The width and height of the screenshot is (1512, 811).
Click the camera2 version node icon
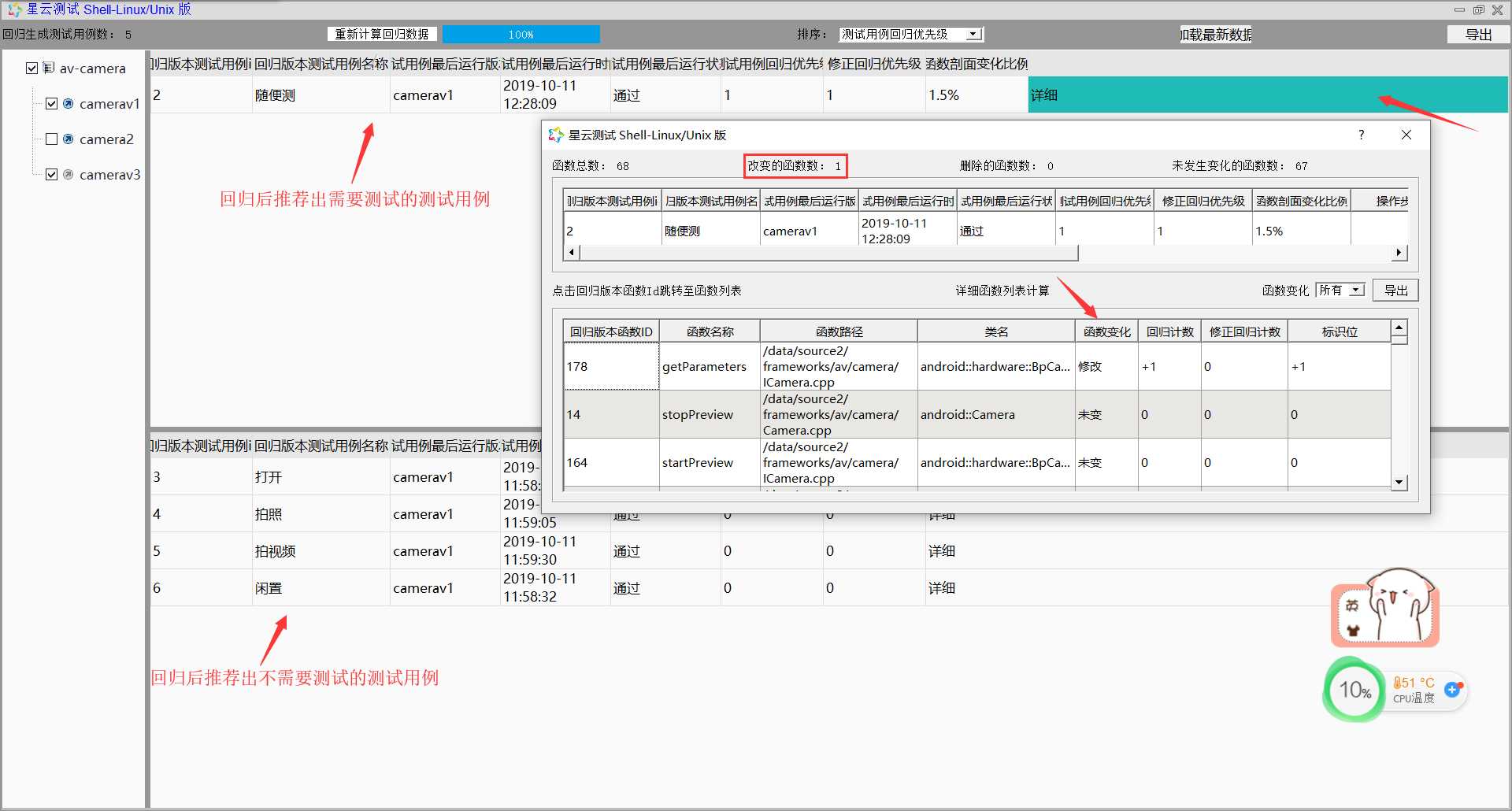point(69,139)
